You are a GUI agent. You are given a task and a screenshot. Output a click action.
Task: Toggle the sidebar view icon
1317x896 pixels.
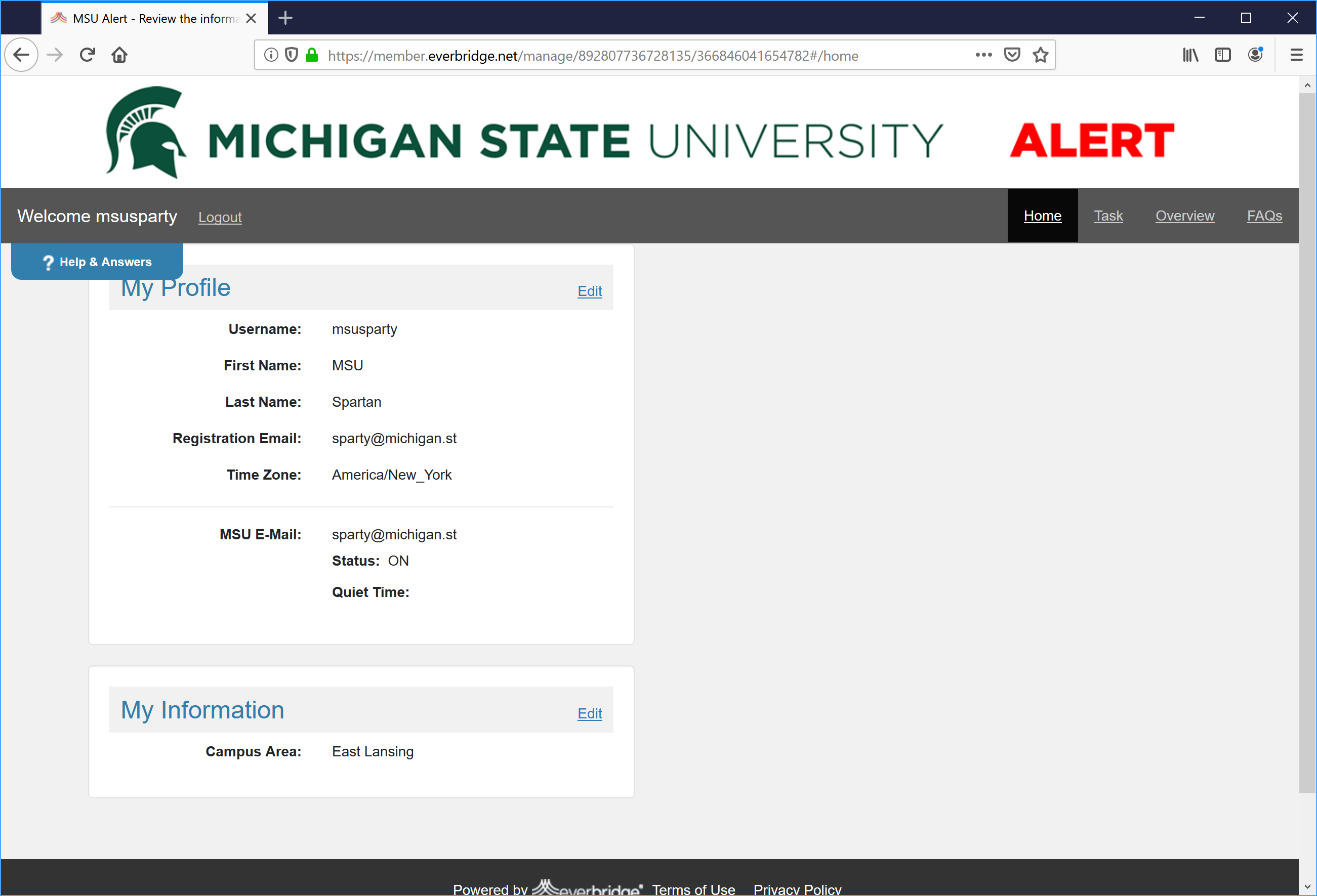pos(1223,55)
